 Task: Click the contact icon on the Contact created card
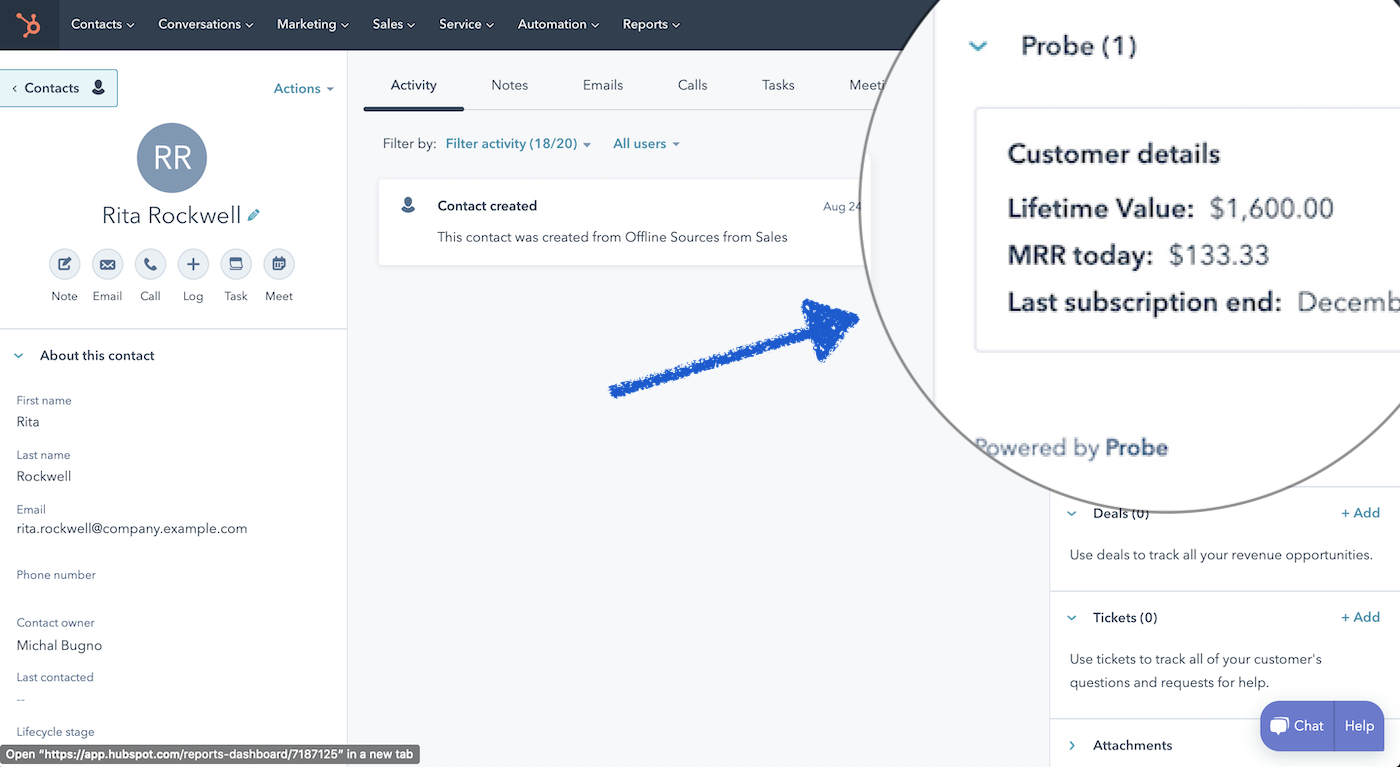point(408,205)
